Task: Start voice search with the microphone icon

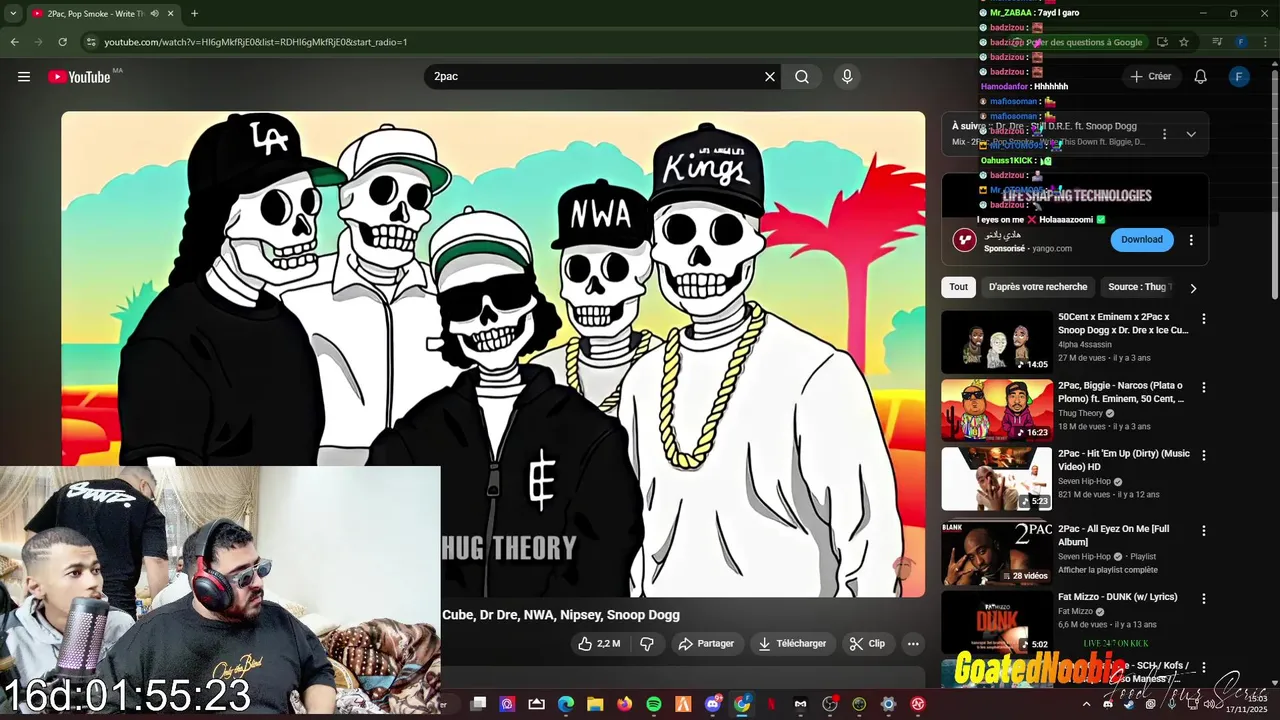Action: [847, 77]
